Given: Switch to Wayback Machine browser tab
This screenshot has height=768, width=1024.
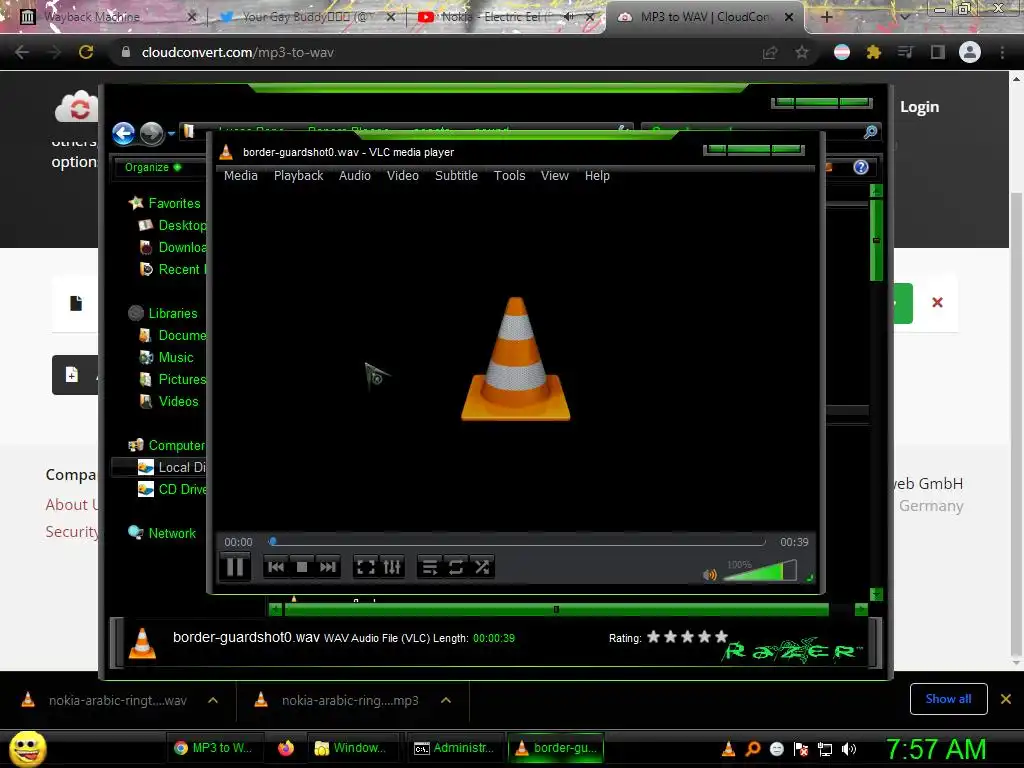Looking at the screenshot, I should coord(106,17).
